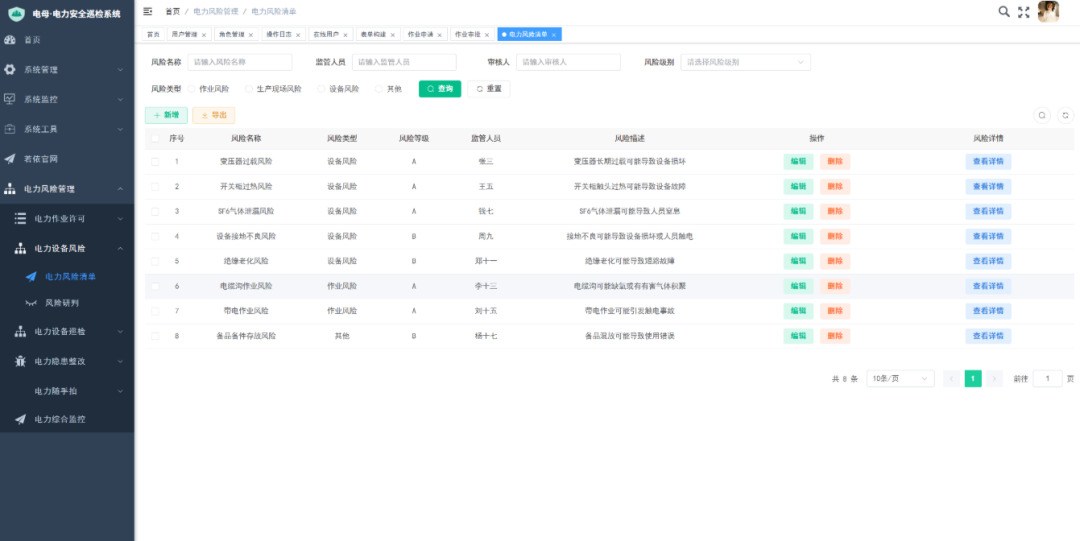Close the 角色管理 tab
Image resolution: width=1080 pixels, height=541 pixels.
(x=251, y=34)
